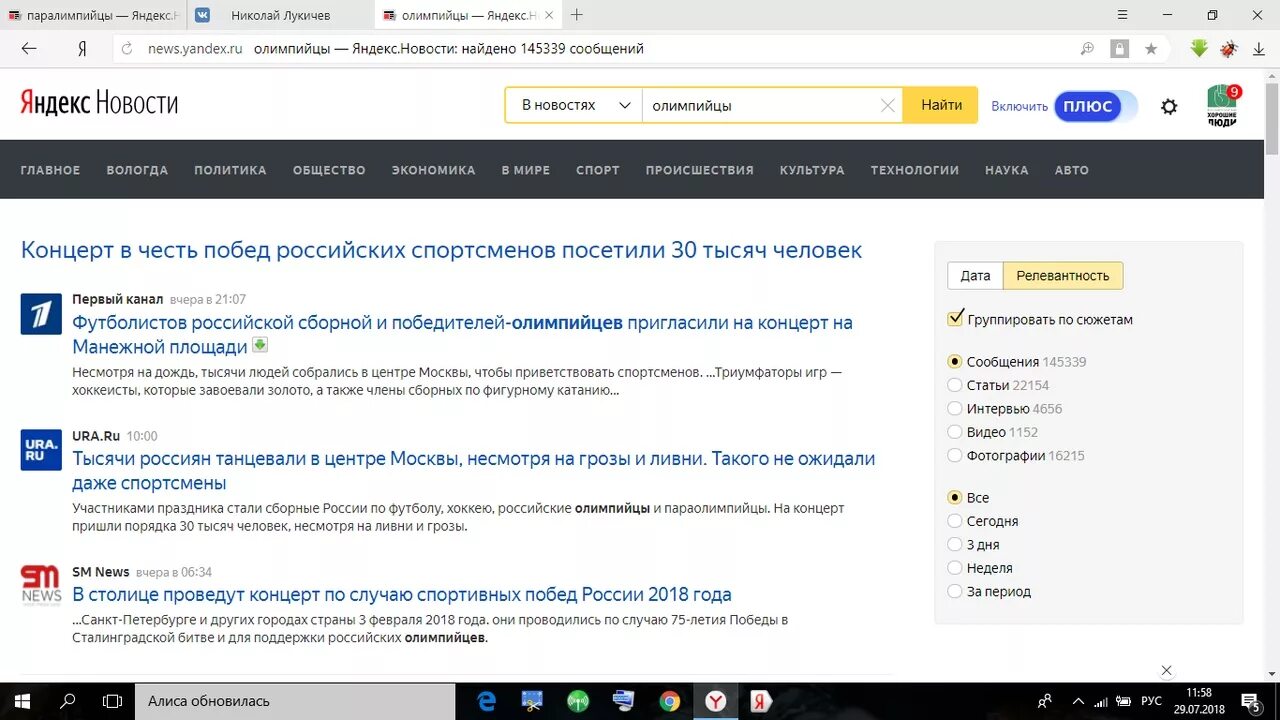Click the URA.RU source logo
Viewport: 1280px width, 720px height.
(x=41, y=450)
